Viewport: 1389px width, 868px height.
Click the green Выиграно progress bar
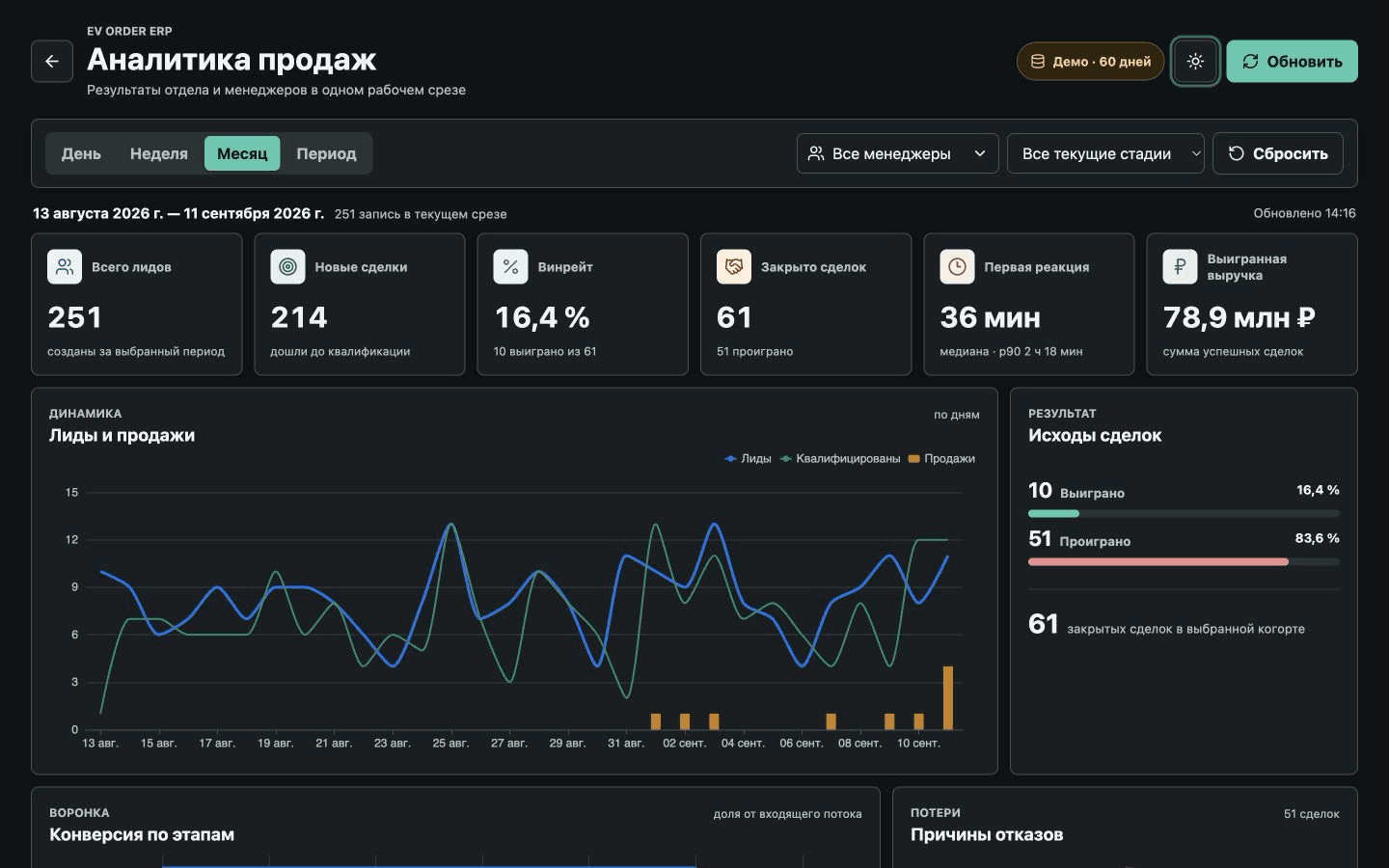point(1053,513)
